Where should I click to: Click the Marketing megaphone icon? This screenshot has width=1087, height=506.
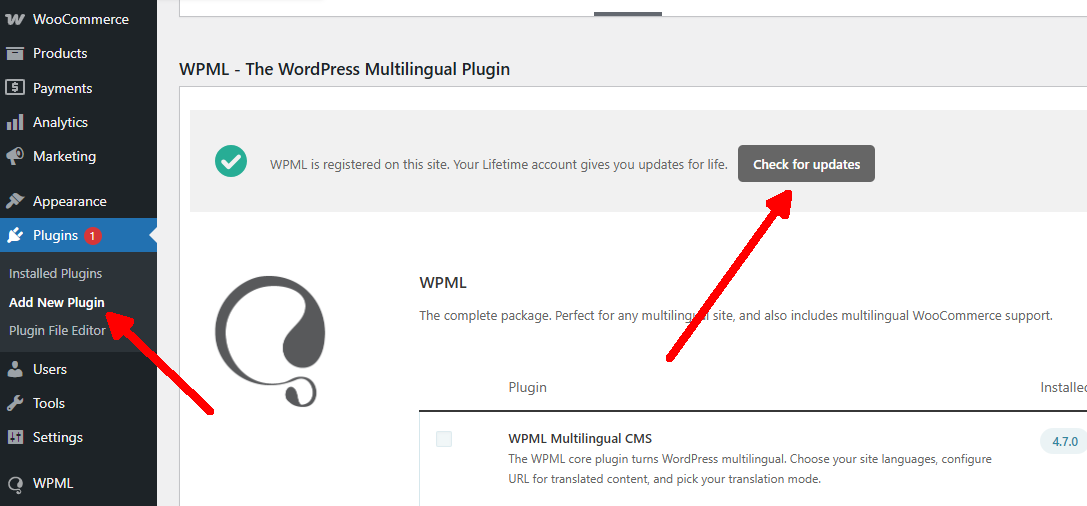15,157
